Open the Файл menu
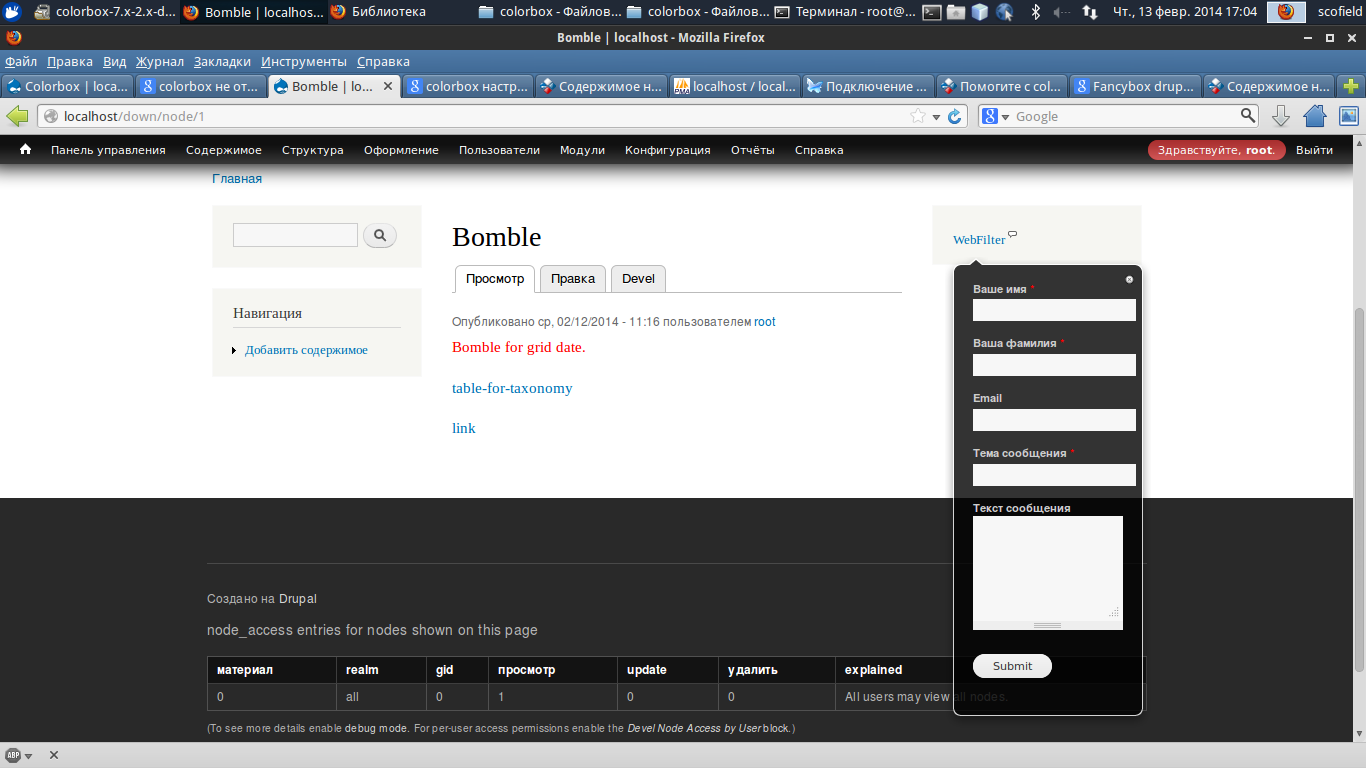Viewport: 1366px width, 768px height. pos(21,61)
